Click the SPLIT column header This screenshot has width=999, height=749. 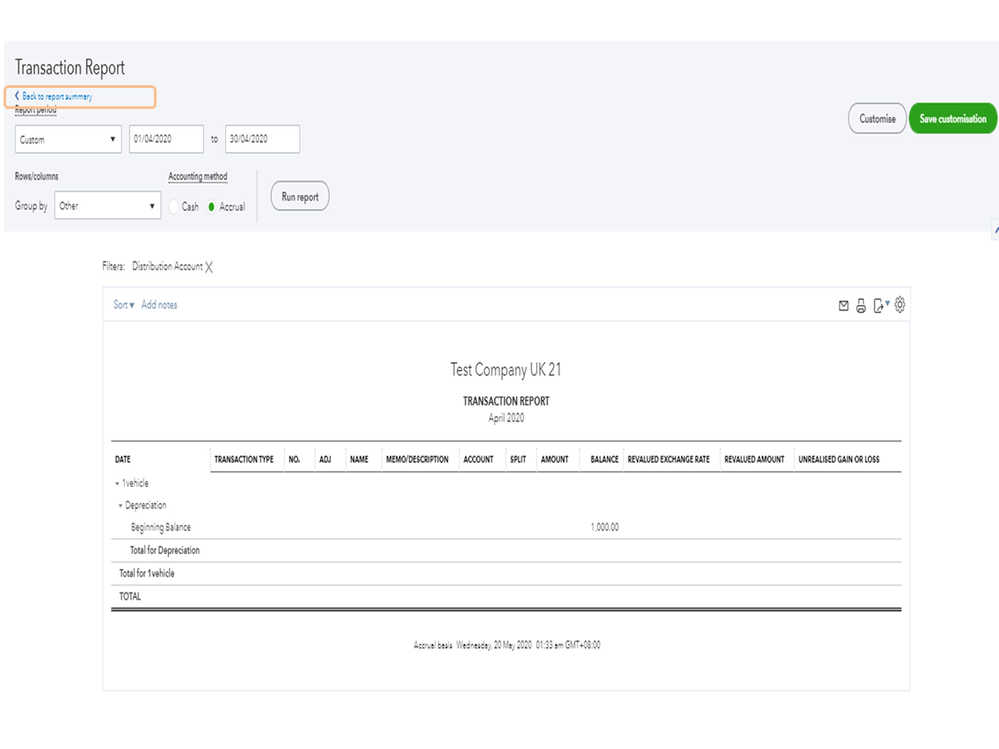point(518,459)
